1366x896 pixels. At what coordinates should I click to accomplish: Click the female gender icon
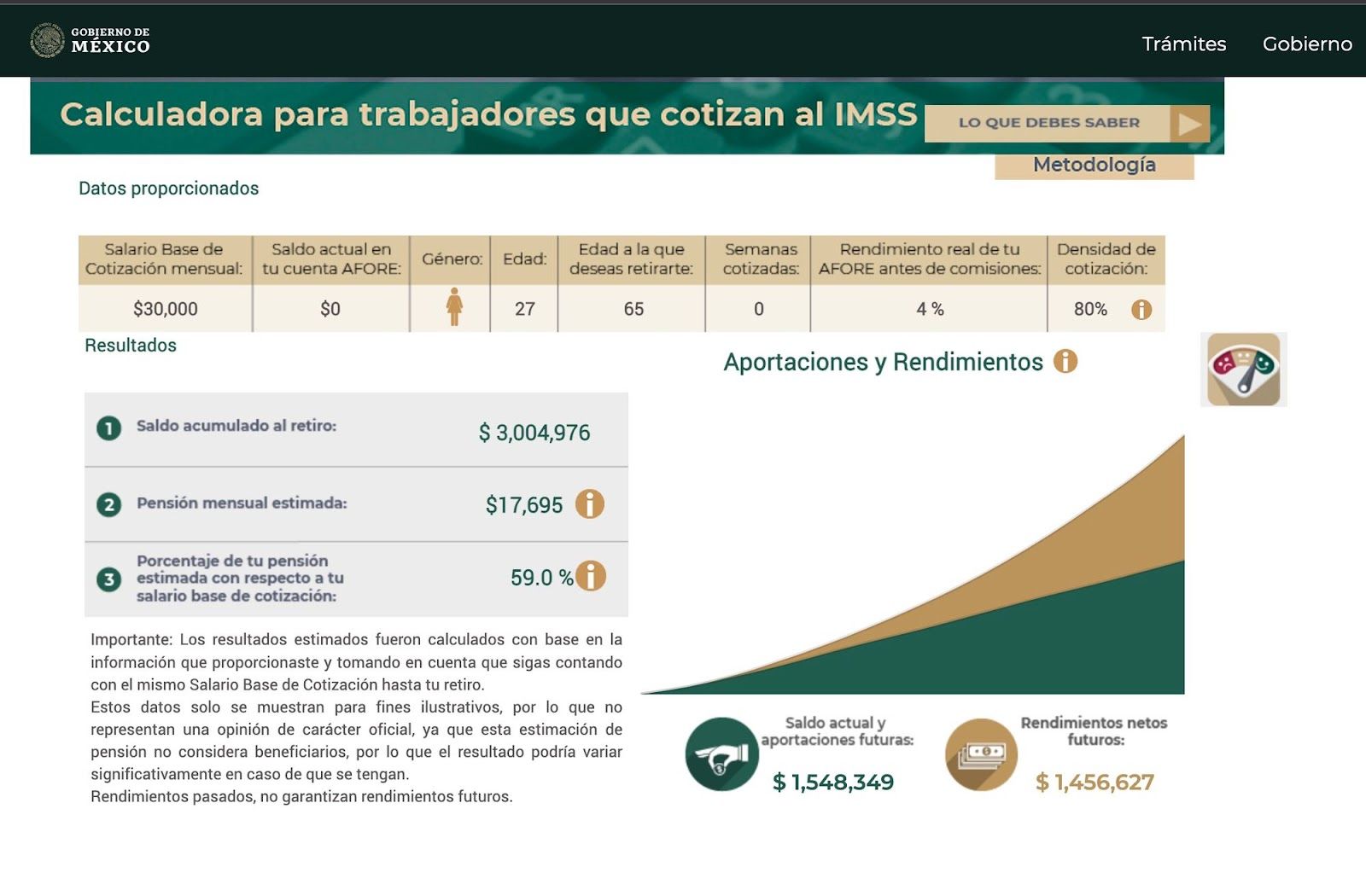(x=454, y=307)
